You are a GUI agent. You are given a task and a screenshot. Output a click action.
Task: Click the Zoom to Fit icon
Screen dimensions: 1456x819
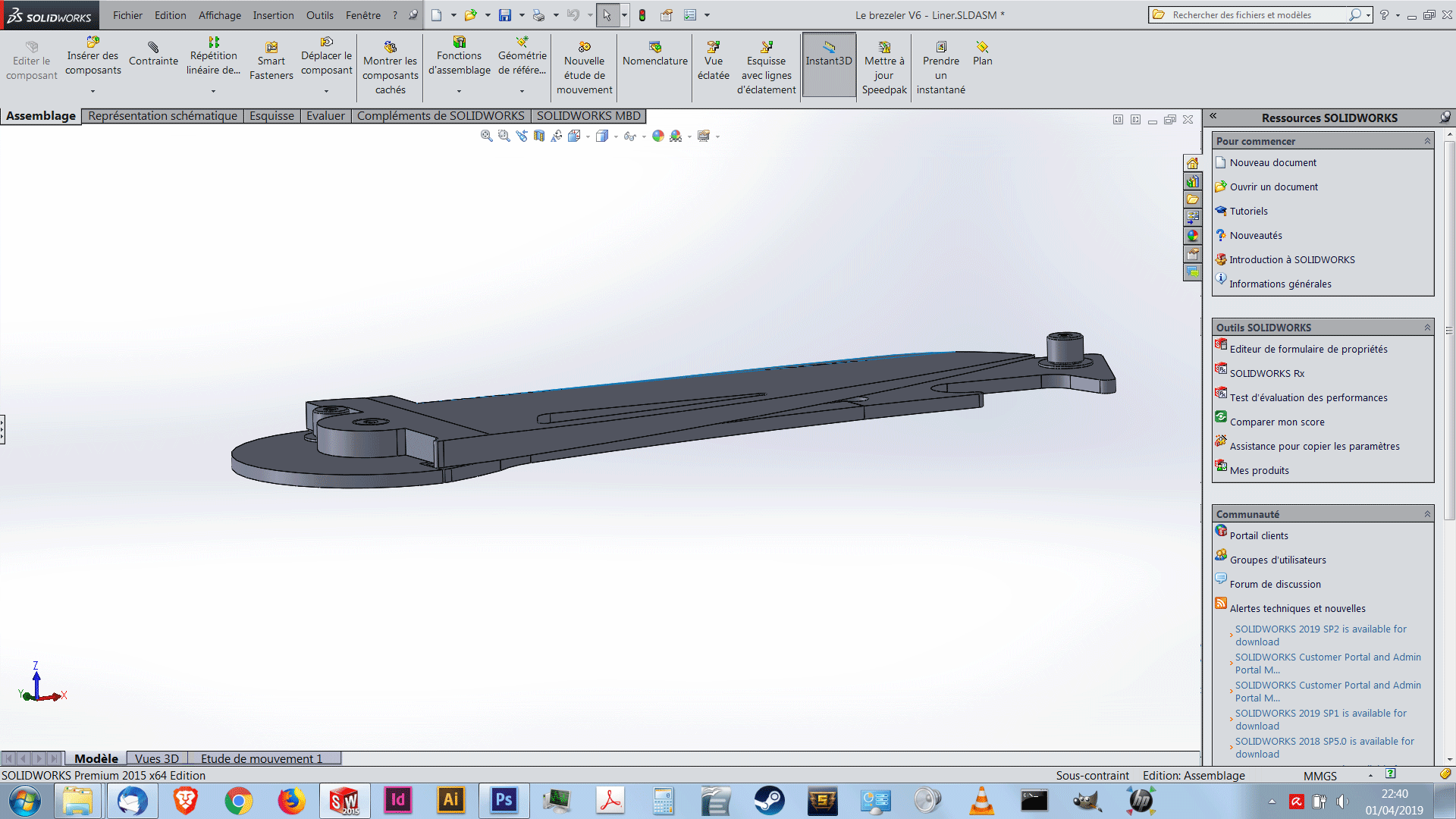tap(486, 136)
